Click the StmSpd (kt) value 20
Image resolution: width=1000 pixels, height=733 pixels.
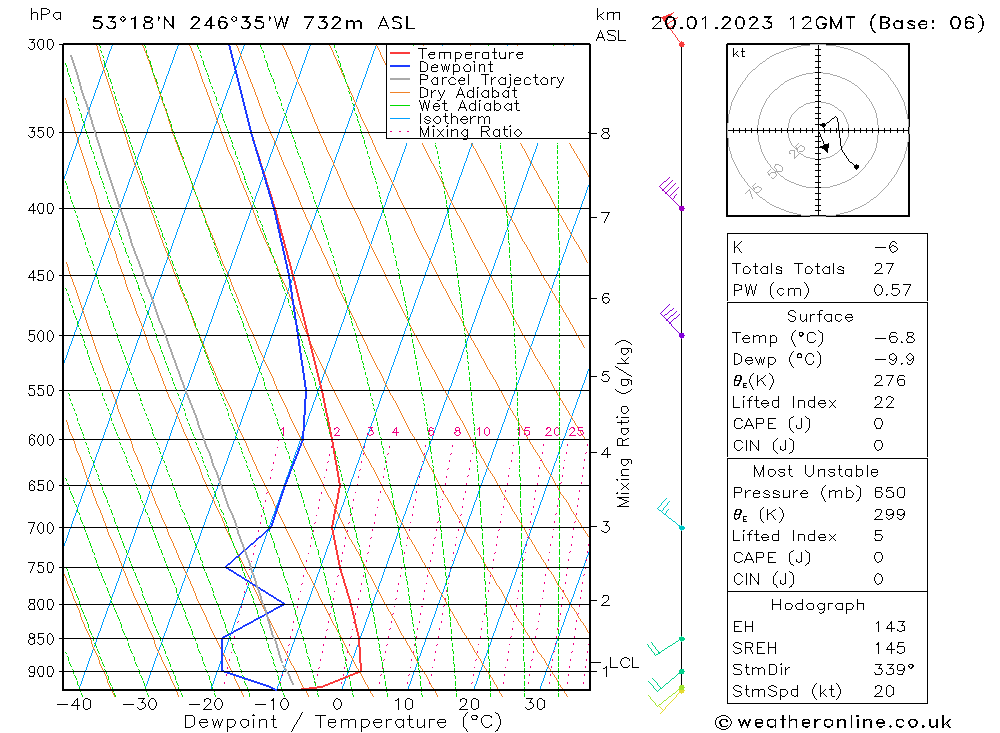[884, 692]
